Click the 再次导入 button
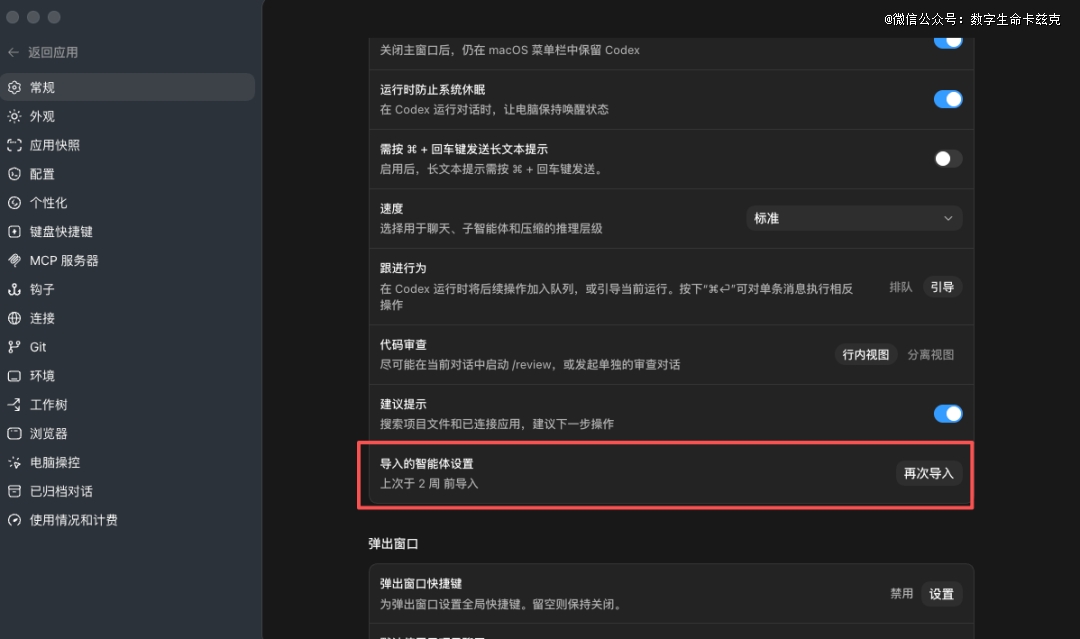1080x639 pixels. (928, 474)
